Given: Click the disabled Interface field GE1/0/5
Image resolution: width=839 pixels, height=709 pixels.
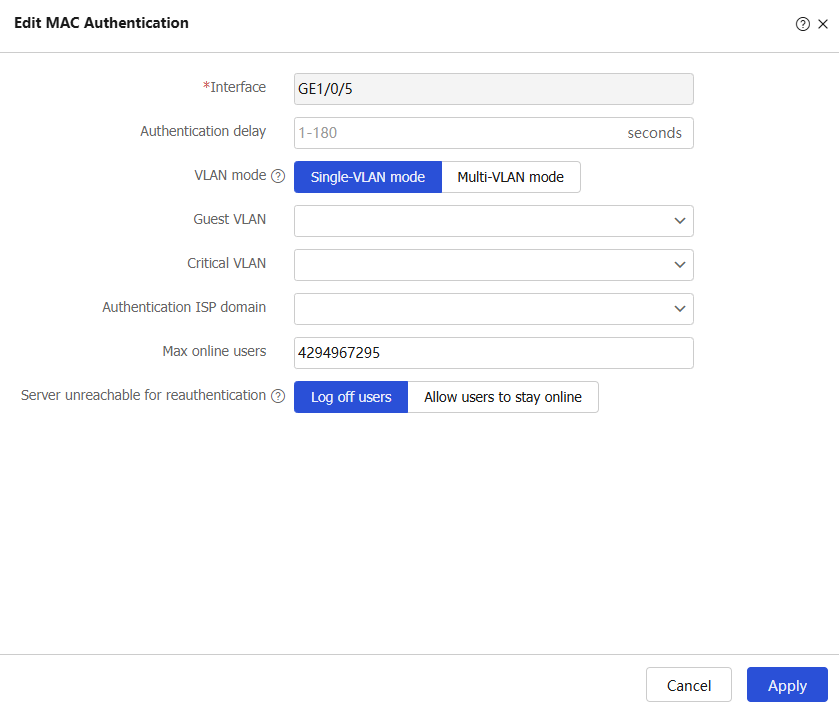Looking at the screenshot, I should point(493,89).
